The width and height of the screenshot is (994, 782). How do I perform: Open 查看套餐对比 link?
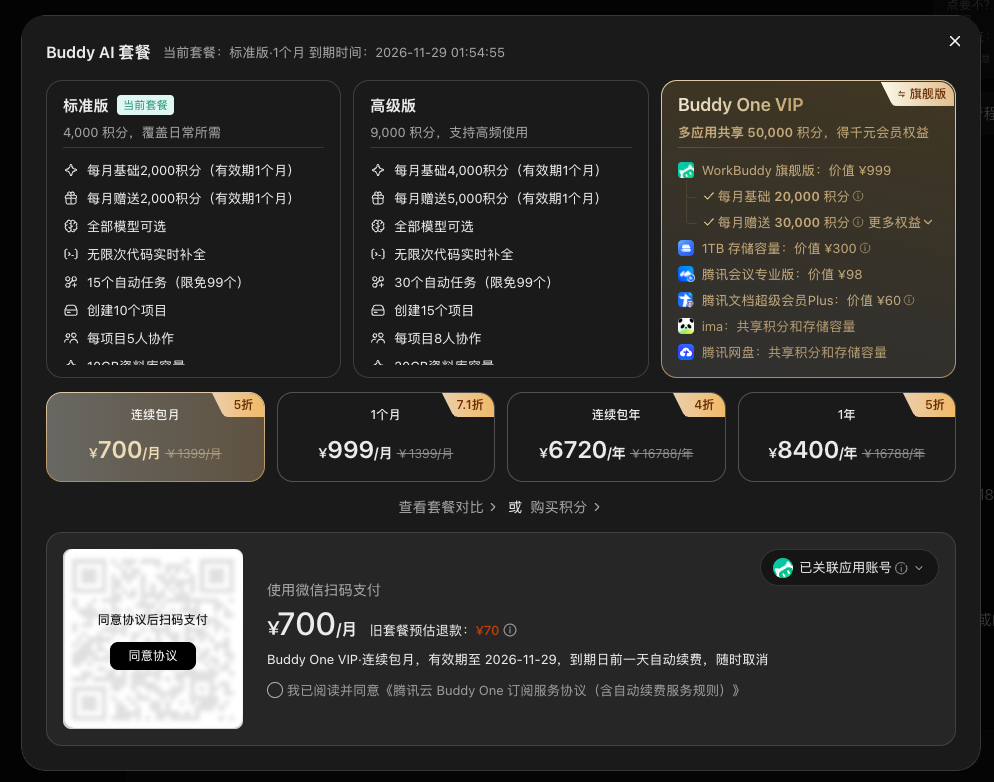coord(447,507)
